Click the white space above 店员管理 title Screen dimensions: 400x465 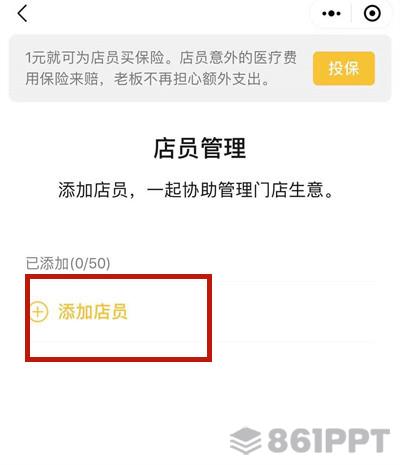click(200, 119)
